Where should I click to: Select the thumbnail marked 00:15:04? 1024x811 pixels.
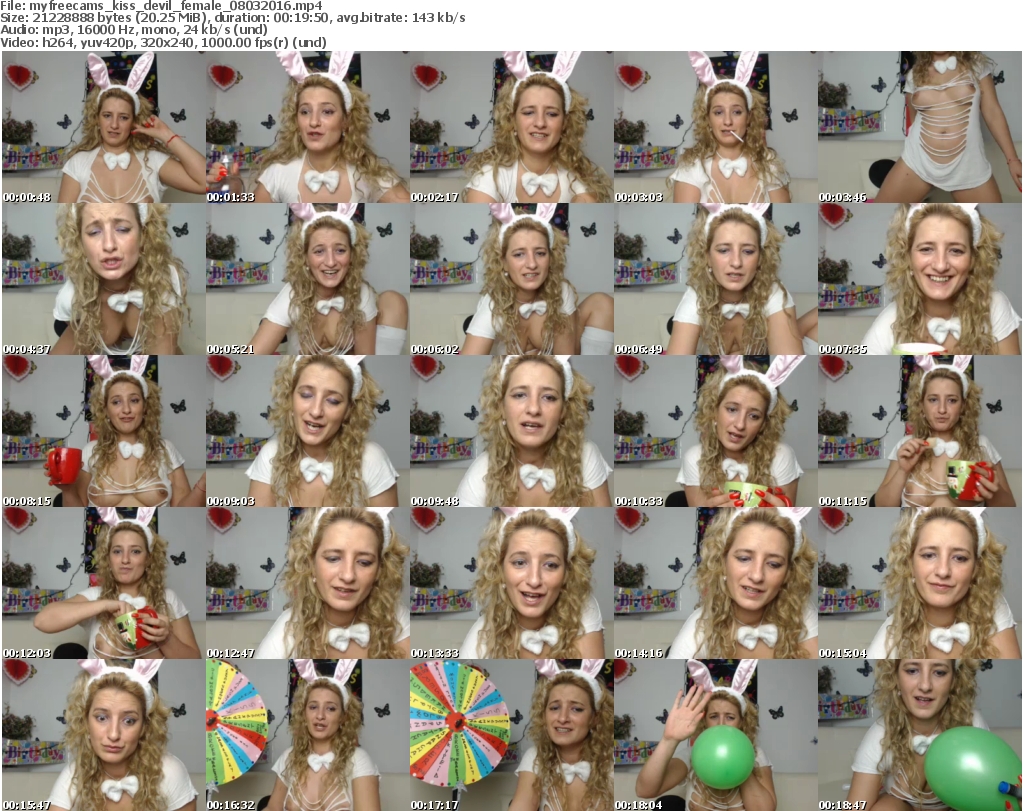click(919, 583)
